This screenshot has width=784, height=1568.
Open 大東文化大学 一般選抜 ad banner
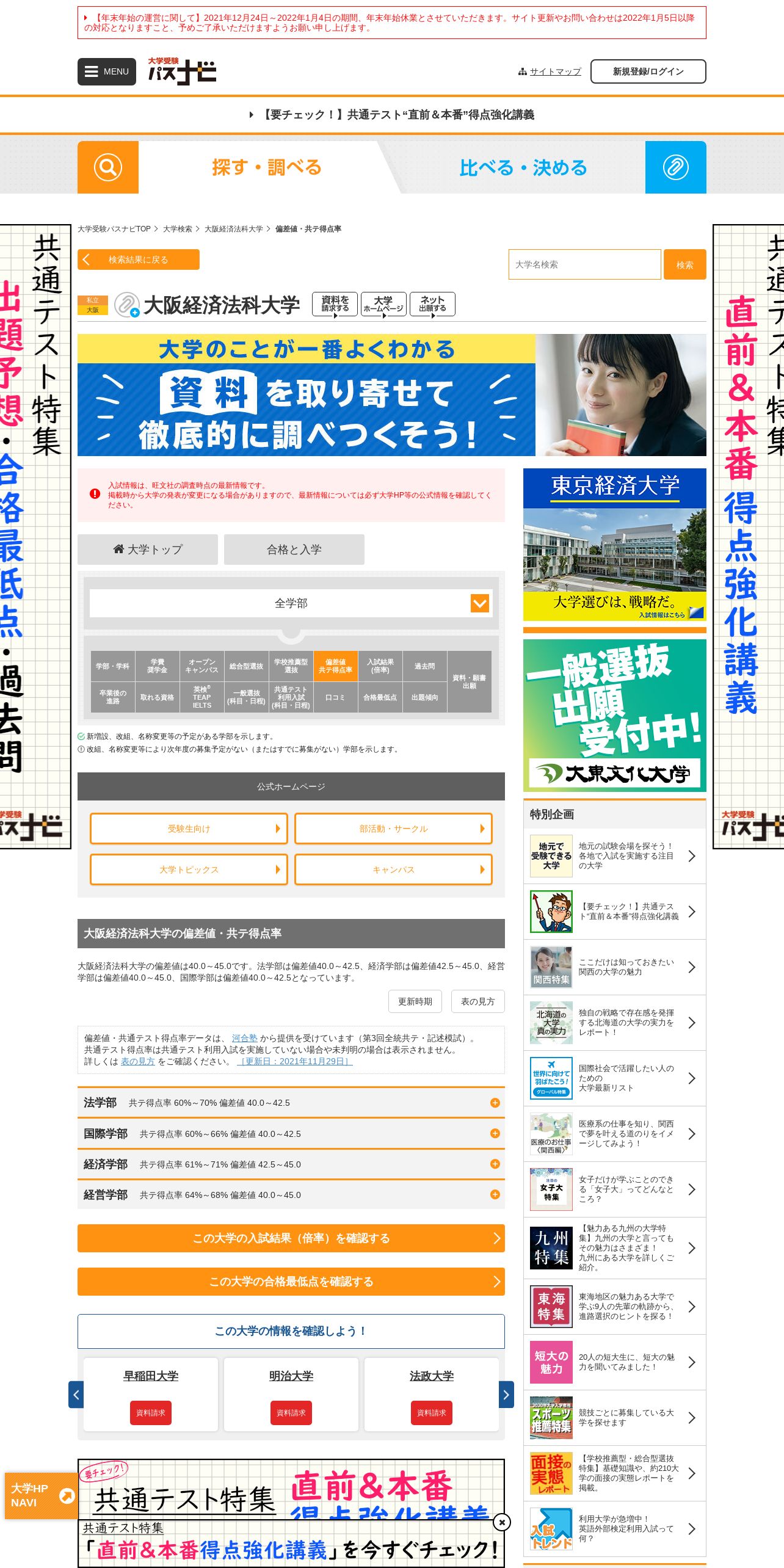point(615,716)
